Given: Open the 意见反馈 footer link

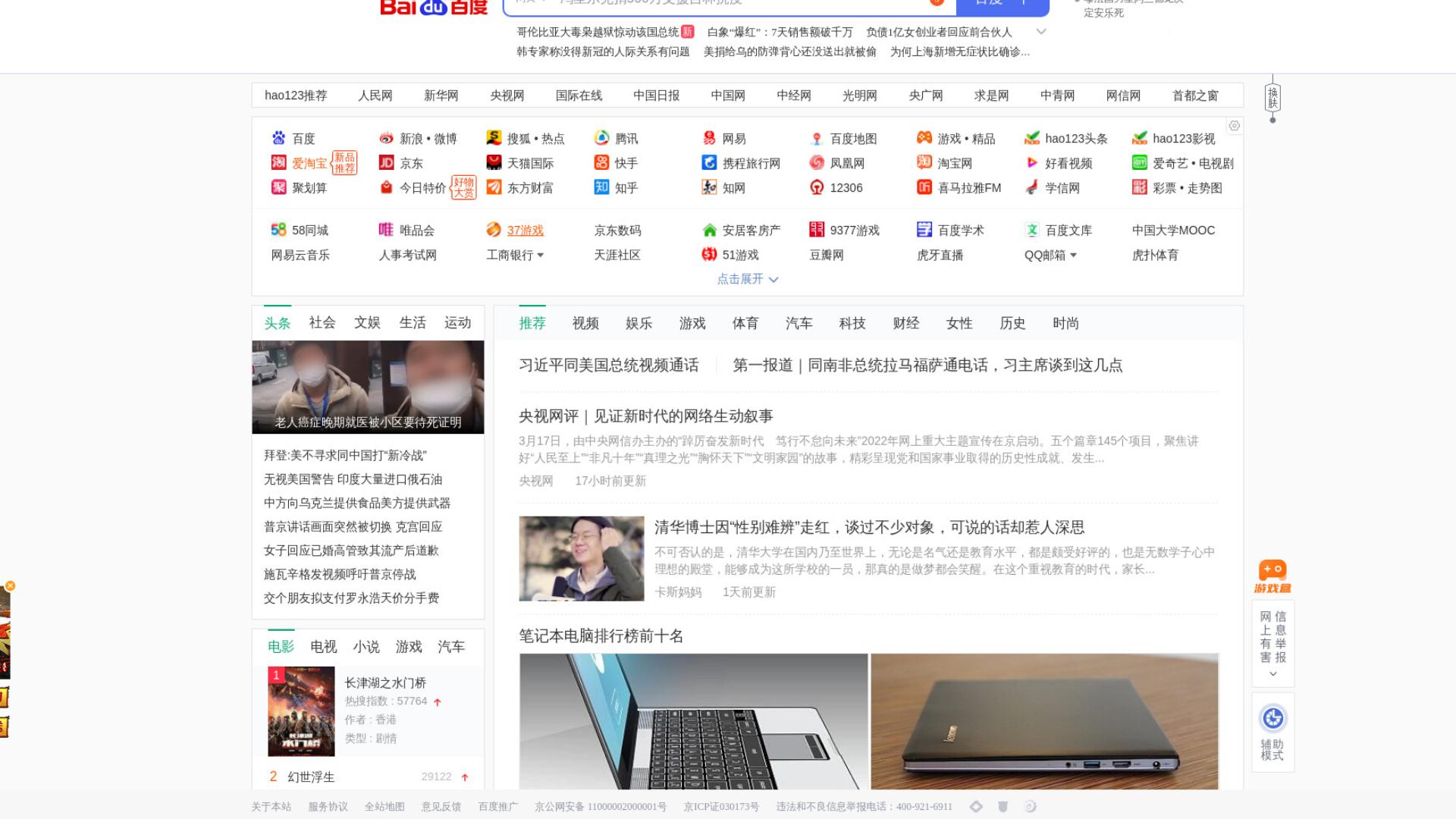Looking at the screenshot, I should coord(441,806).
